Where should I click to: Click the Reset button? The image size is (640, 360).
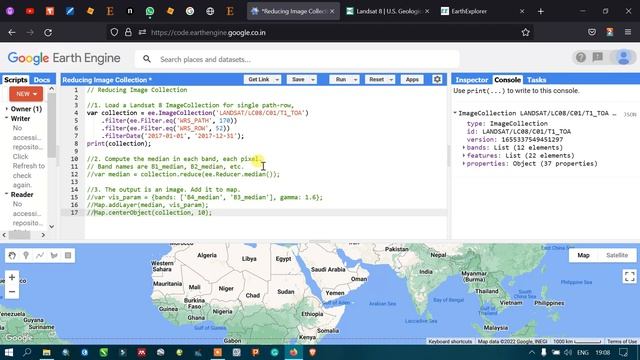coord(376,80)
